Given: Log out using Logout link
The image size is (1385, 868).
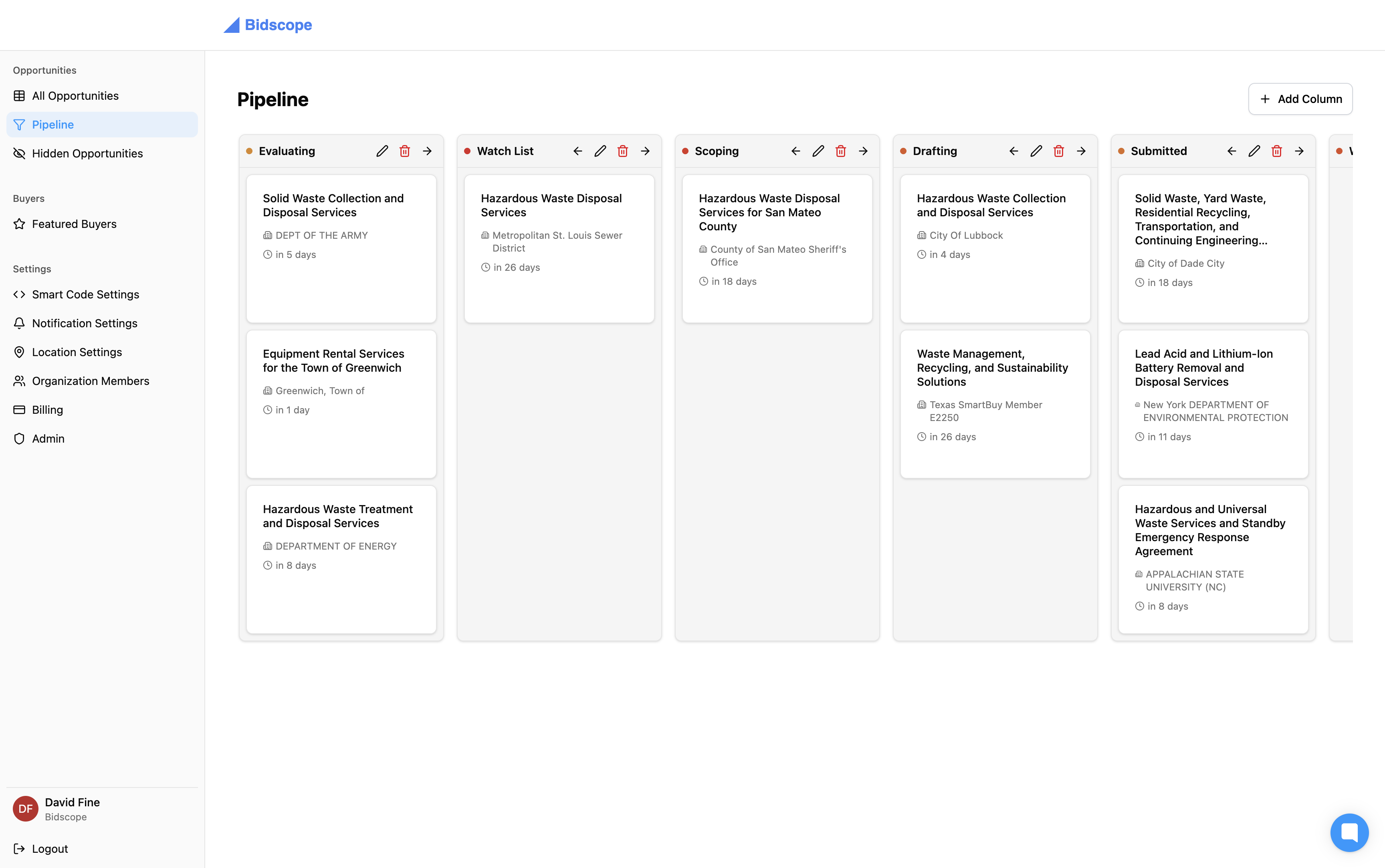Looking at the screenshot, I should [x=49, y=848].
